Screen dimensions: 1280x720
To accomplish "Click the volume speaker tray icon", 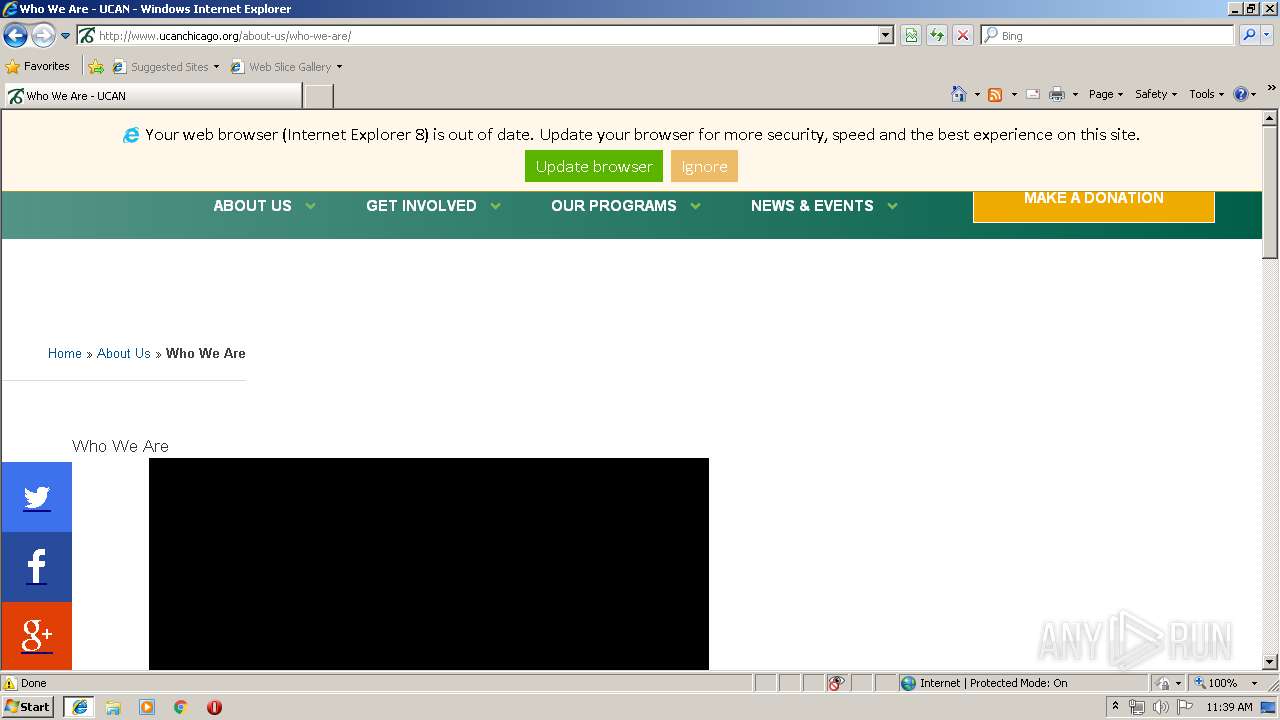I will coord(1161,707).
